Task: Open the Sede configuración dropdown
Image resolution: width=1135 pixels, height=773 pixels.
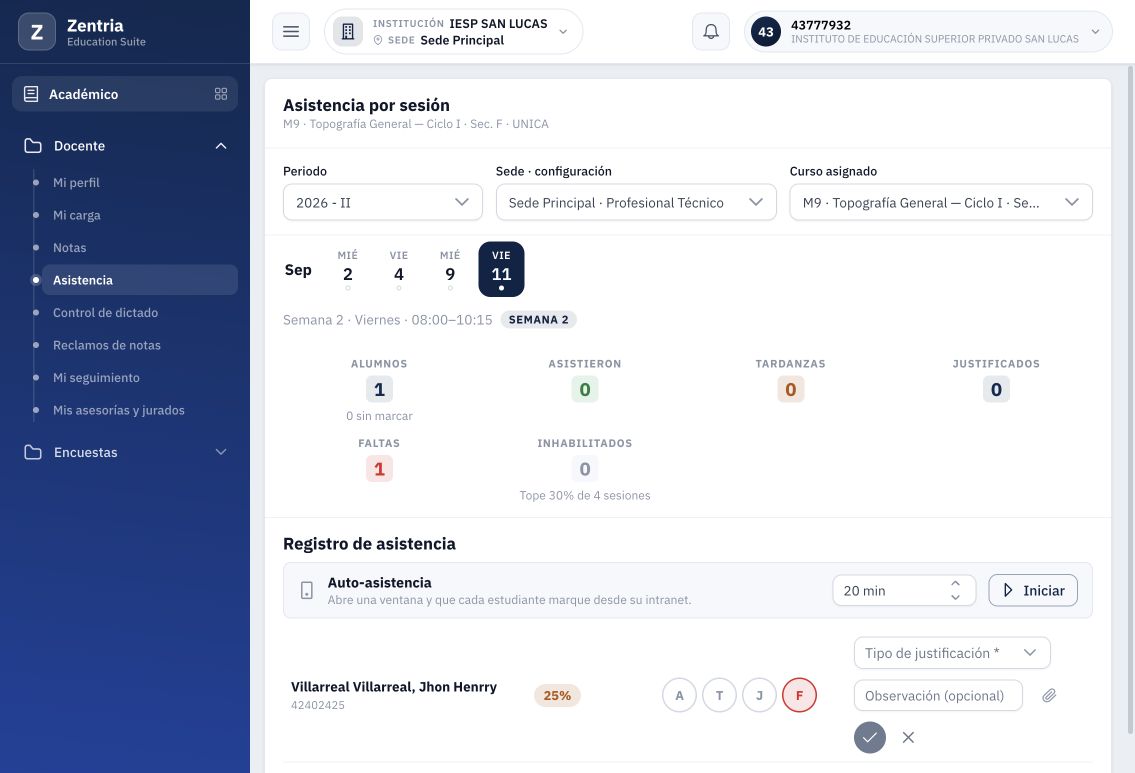Action: tap(636, 203)
